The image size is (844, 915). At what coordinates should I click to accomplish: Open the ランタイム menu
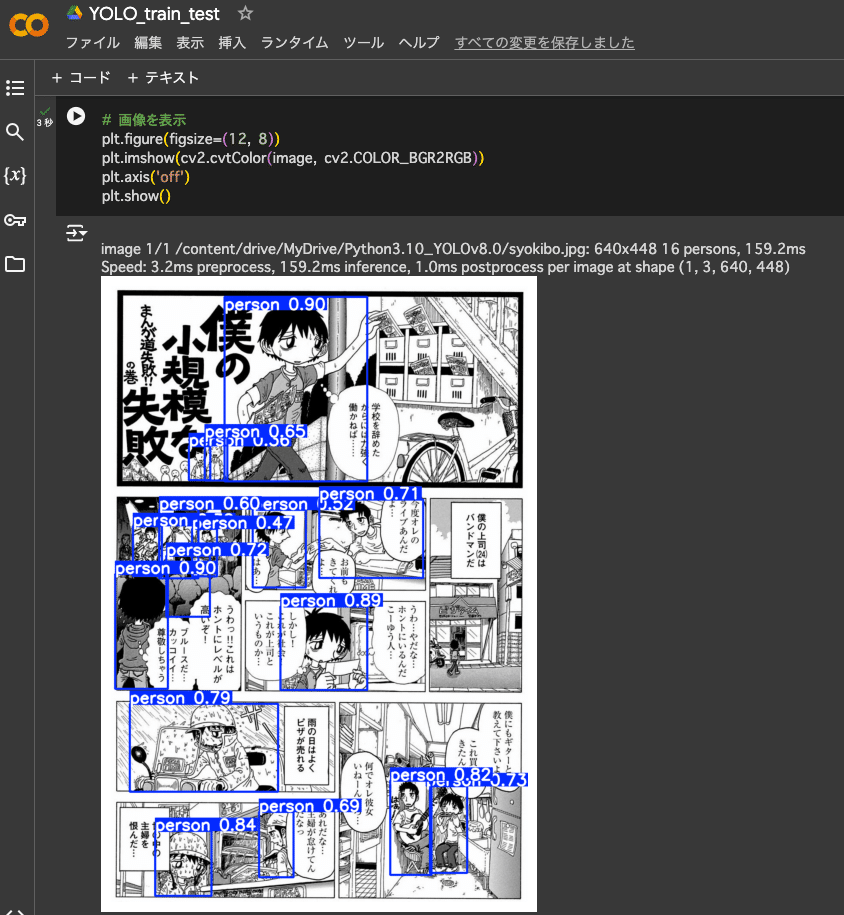[294, 43]
